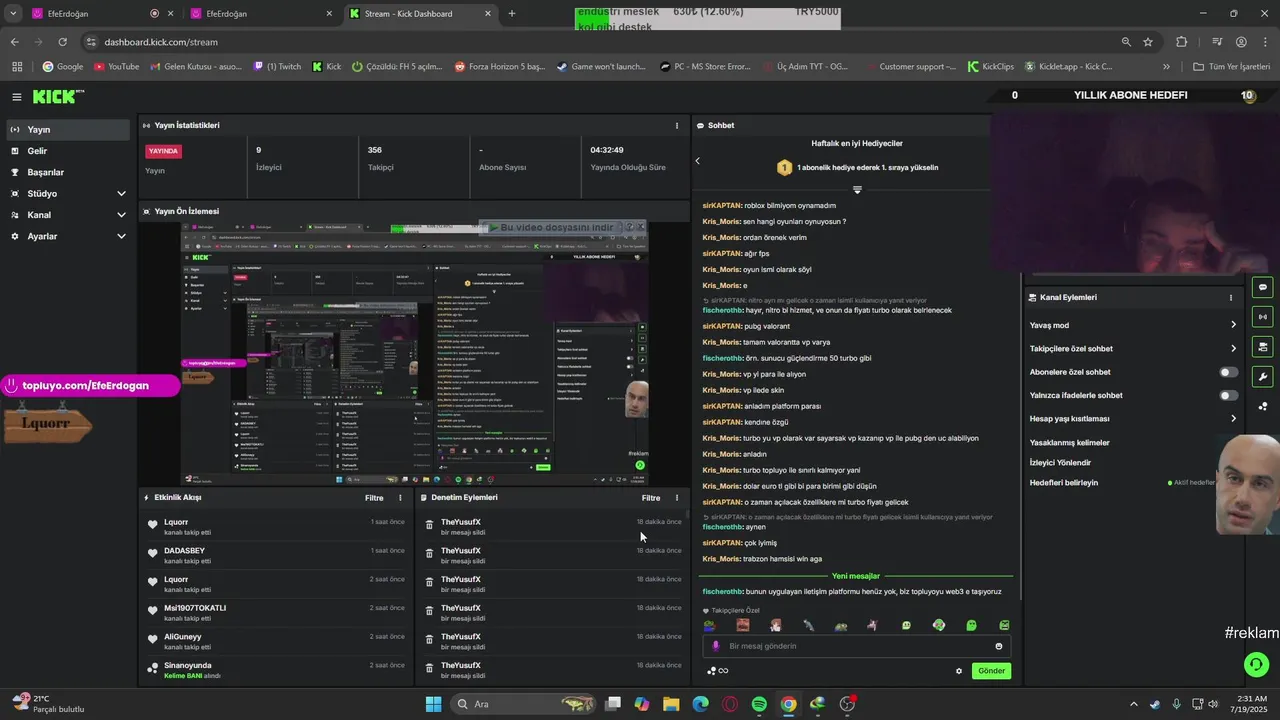Show more bookmarks with double-chevron

pyautogui.click(x=1166, y=67)
